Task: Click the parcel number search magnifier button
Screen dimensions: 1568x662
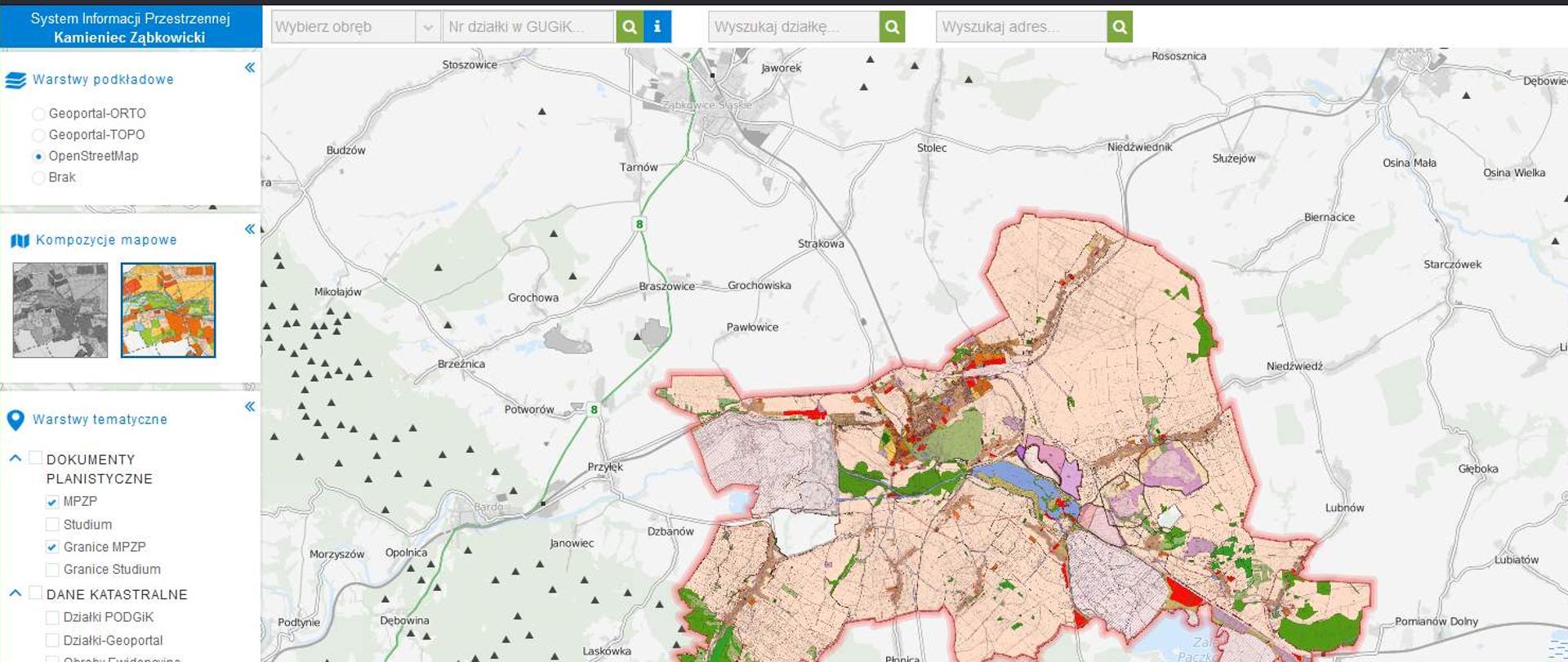Action: pyautogui.click(x=629, y=27)
